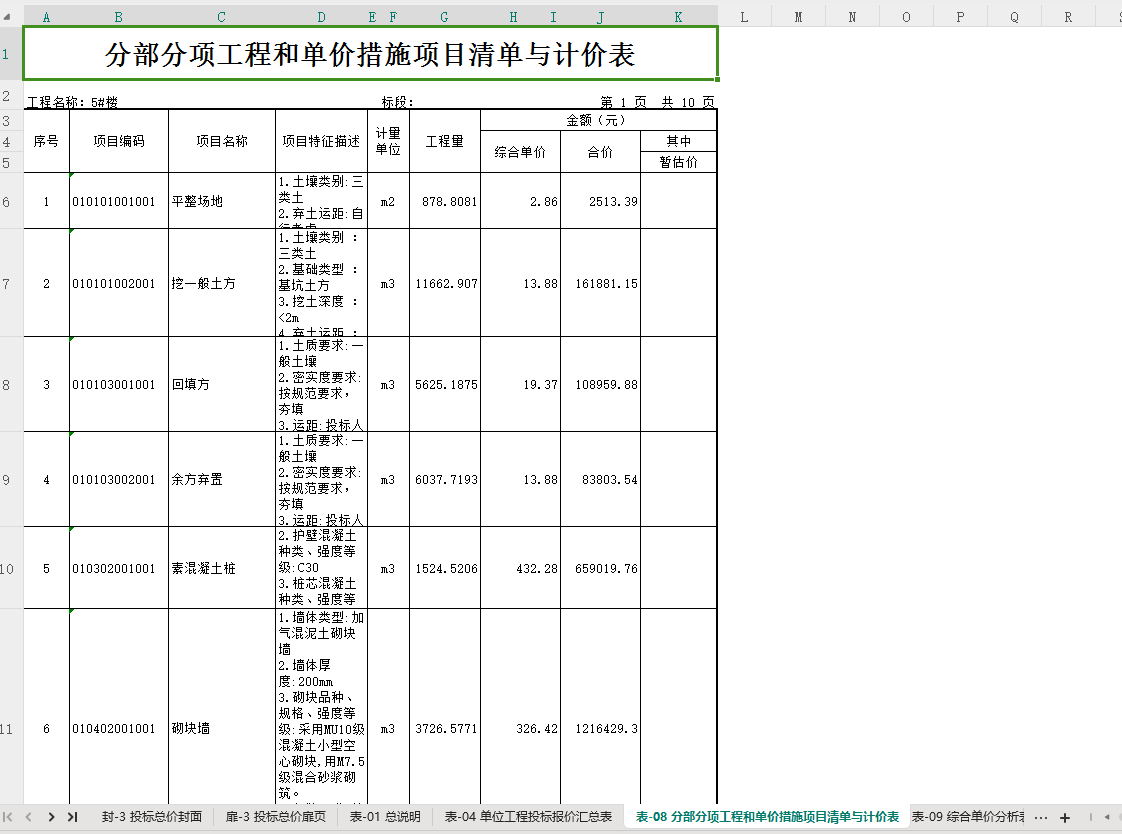Select the 素混凝土桩 item name cell
This screenshot has height=834, width=1122.
(222, 569)
